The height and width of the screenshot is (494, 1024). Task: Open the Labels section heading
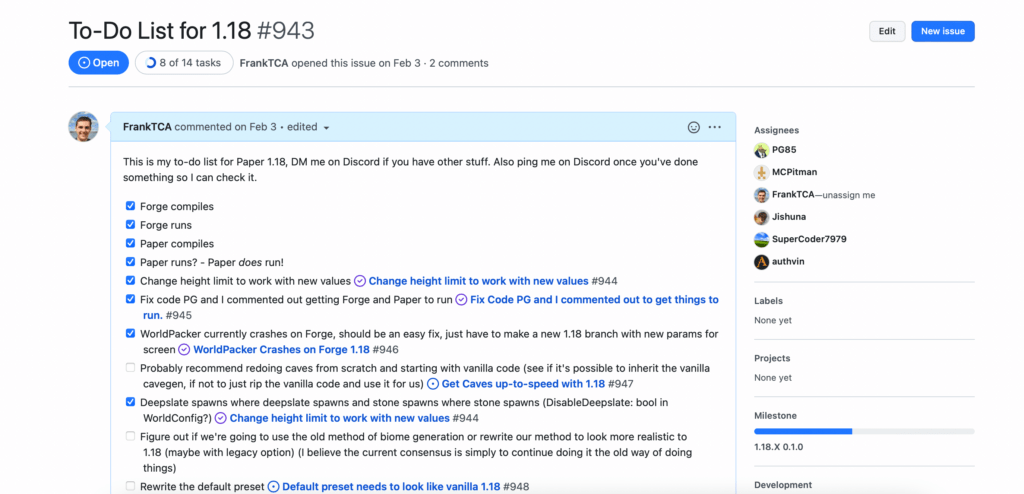(768, 301)
